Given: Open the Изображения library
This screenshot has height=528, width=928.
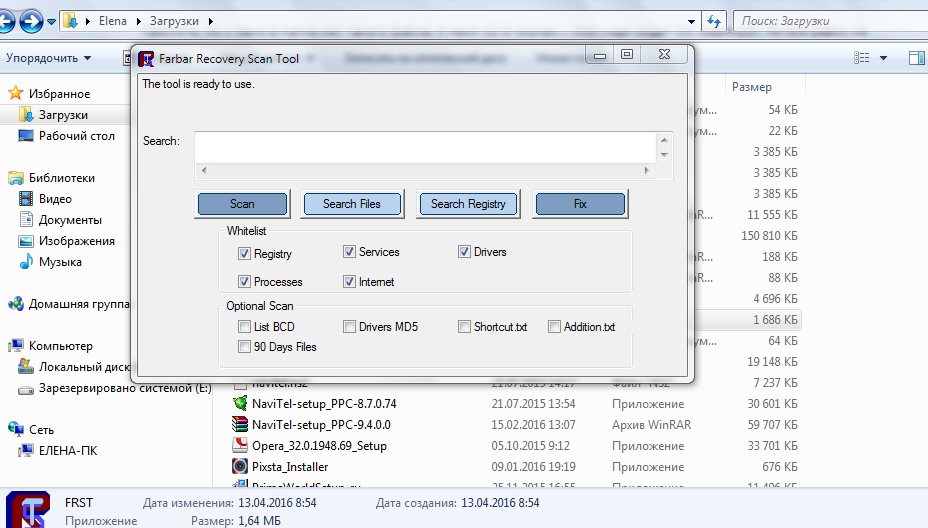Looking at the screenshot, I should [x=76, y=241].
